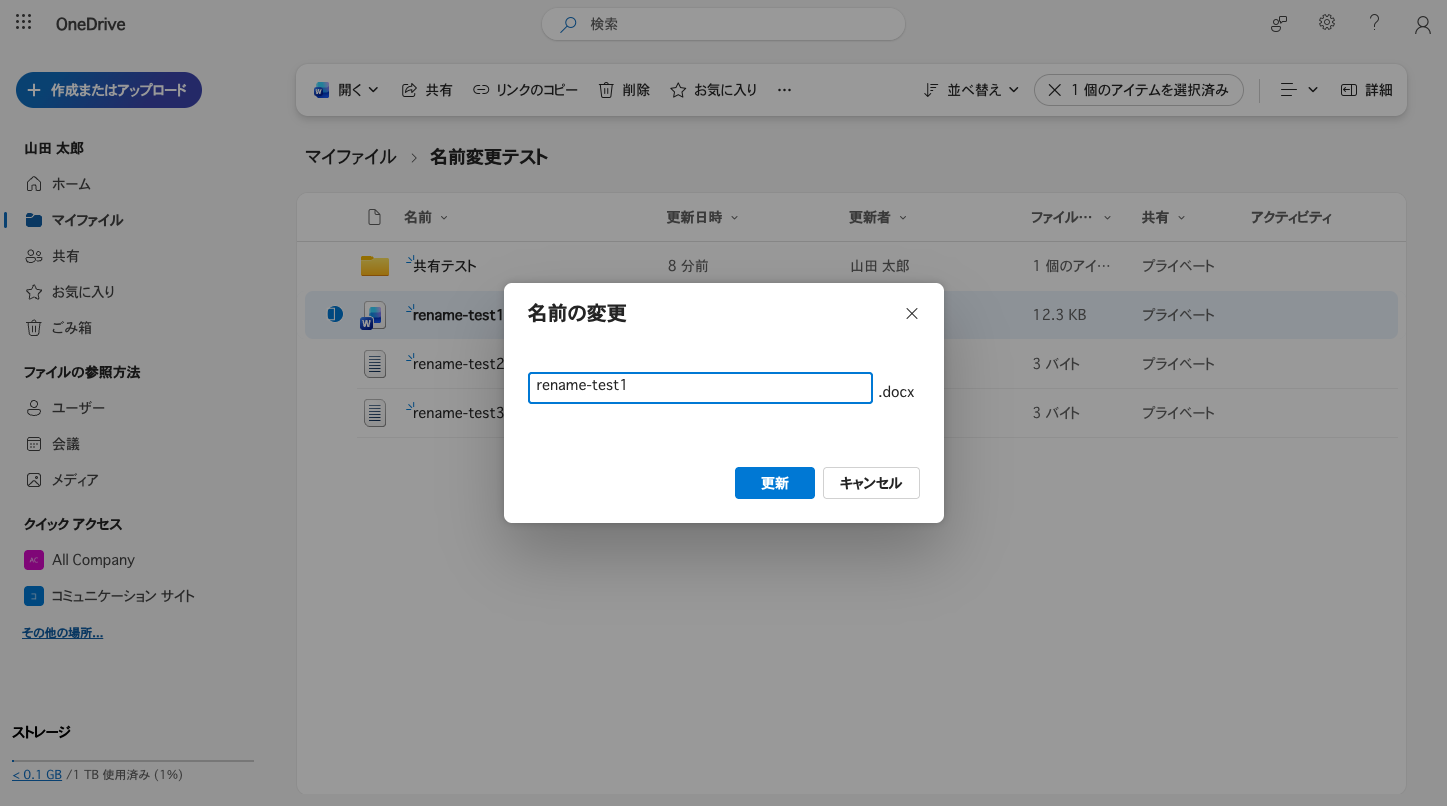
Task: Click the コミュニケーション サイト icon
Action: [x=34, y=596]
